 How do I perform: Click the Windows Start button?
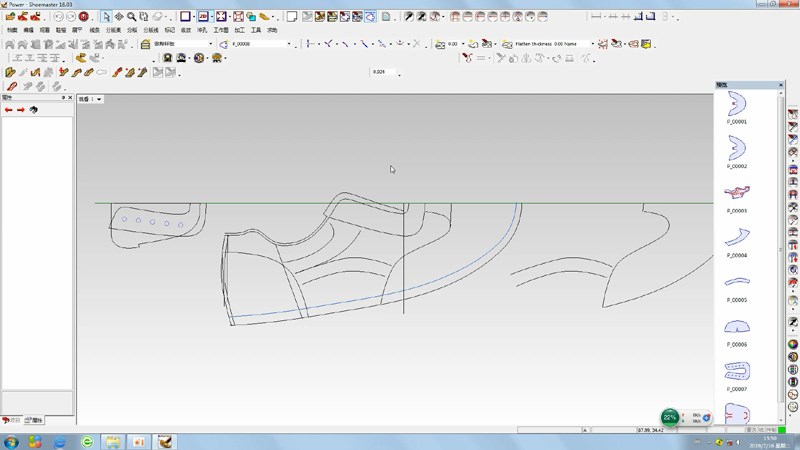pyautogui.click(x=10, y=441)
